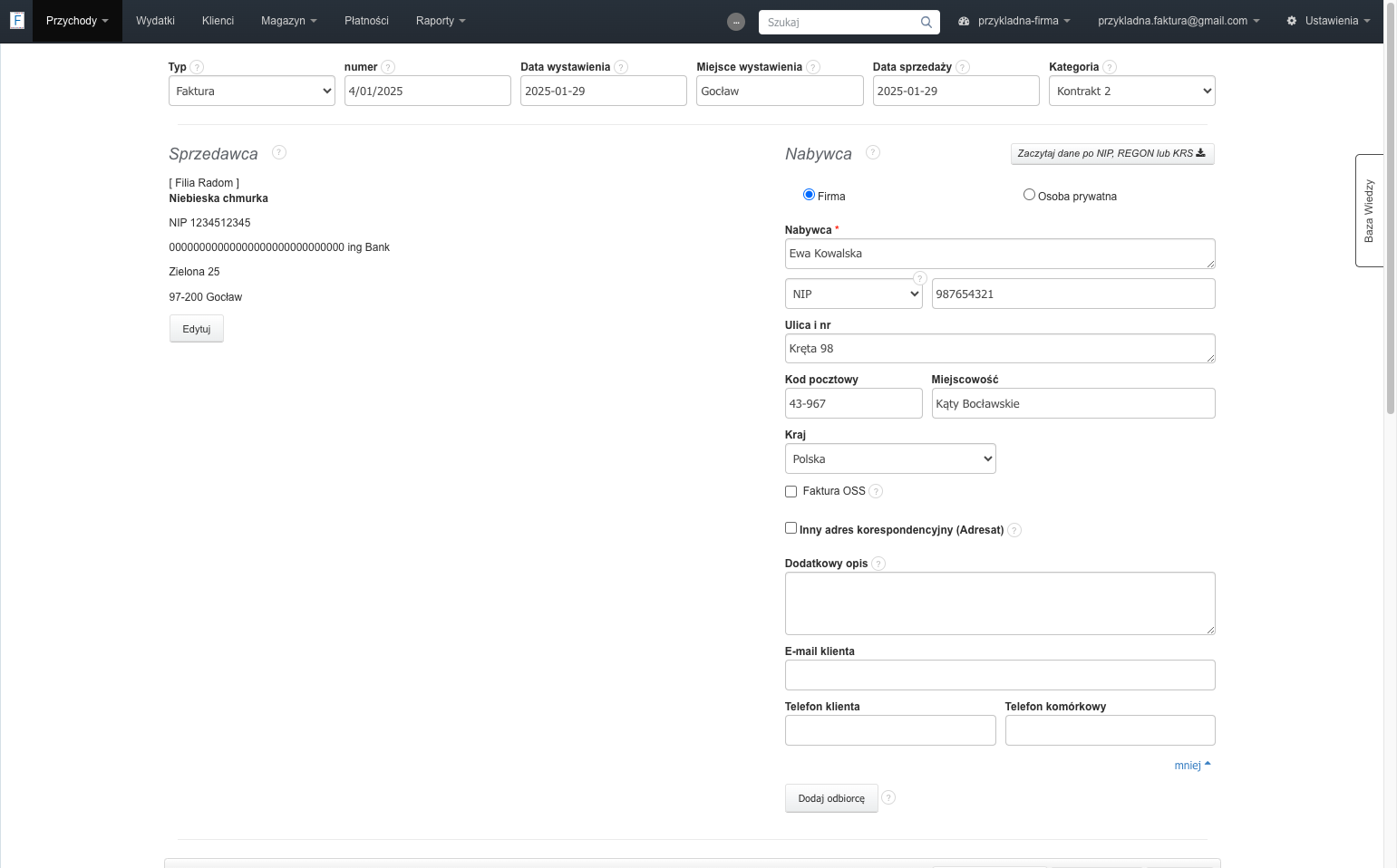Select the Osoba prywatna radio button
1397x868 pixels.
(x=1029, y=195)
